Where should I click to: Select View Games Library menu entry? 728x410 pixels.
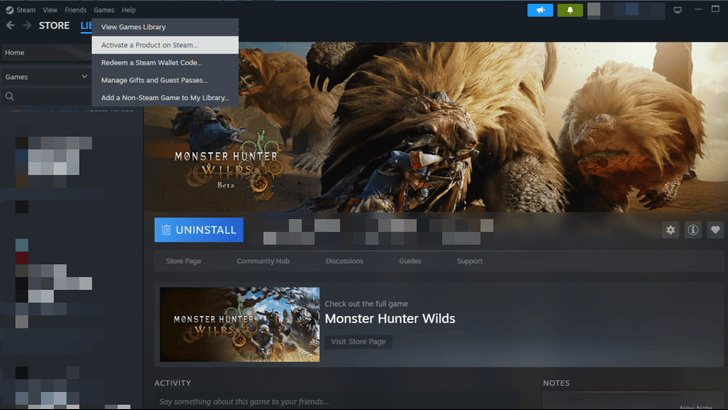click(x=165, y=27)
